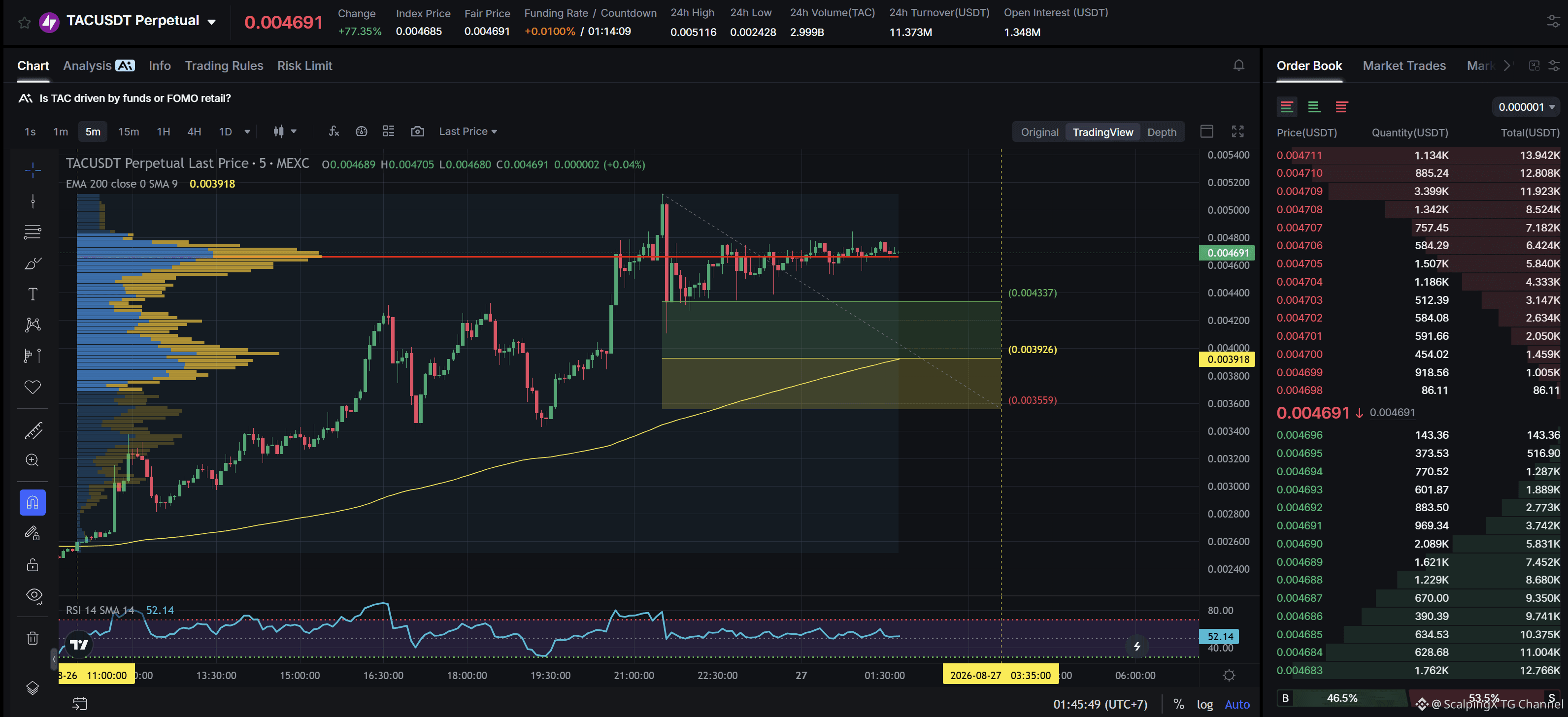Click the ask price 0.004705 row
Screen dimensions: 1568x717
(1418, 263)
